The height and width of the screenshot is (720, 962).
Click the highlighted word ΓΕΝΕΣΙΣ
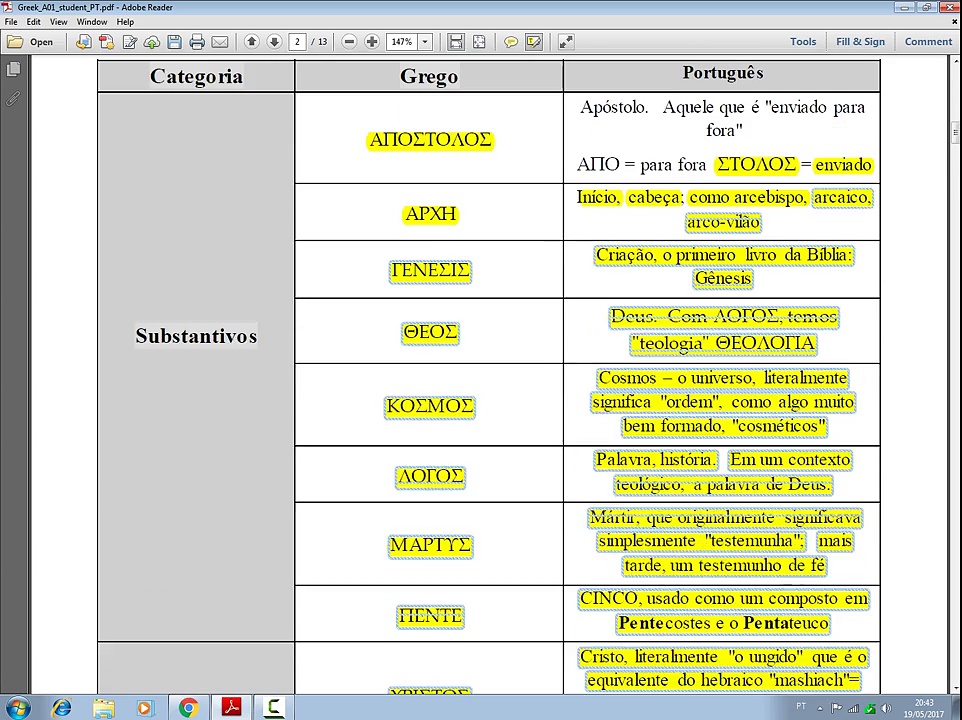pos(430,270)
